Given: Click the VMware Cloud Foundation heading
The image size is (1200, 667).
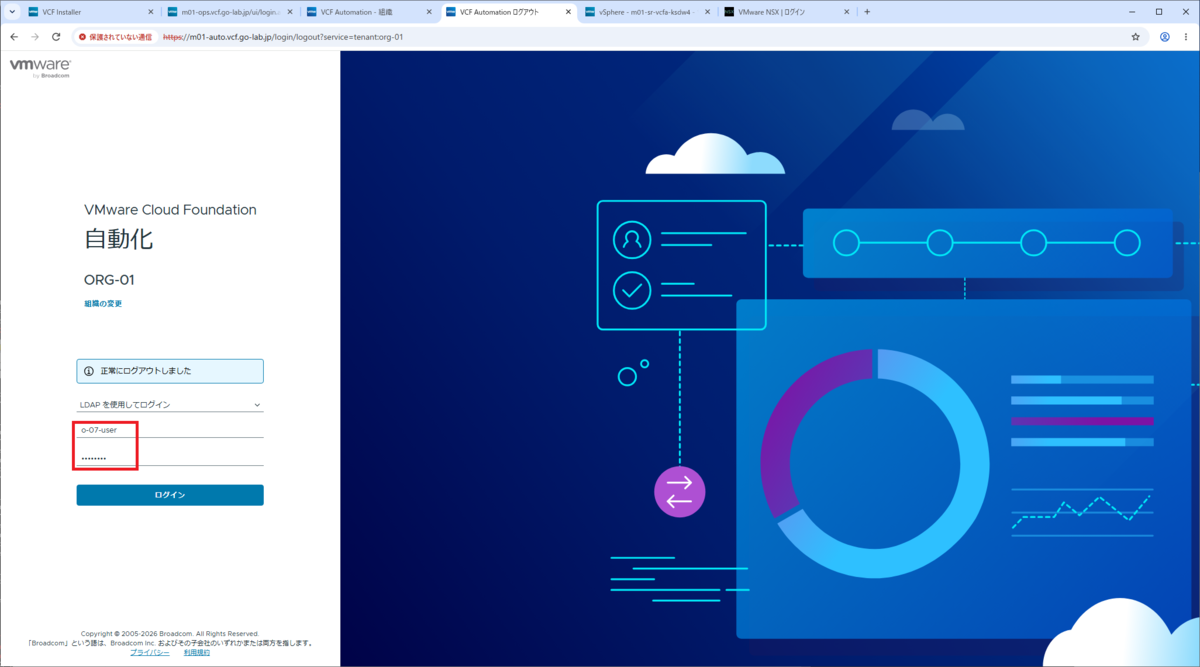Looking at the screenshot, I should click(x=170, y=210).
